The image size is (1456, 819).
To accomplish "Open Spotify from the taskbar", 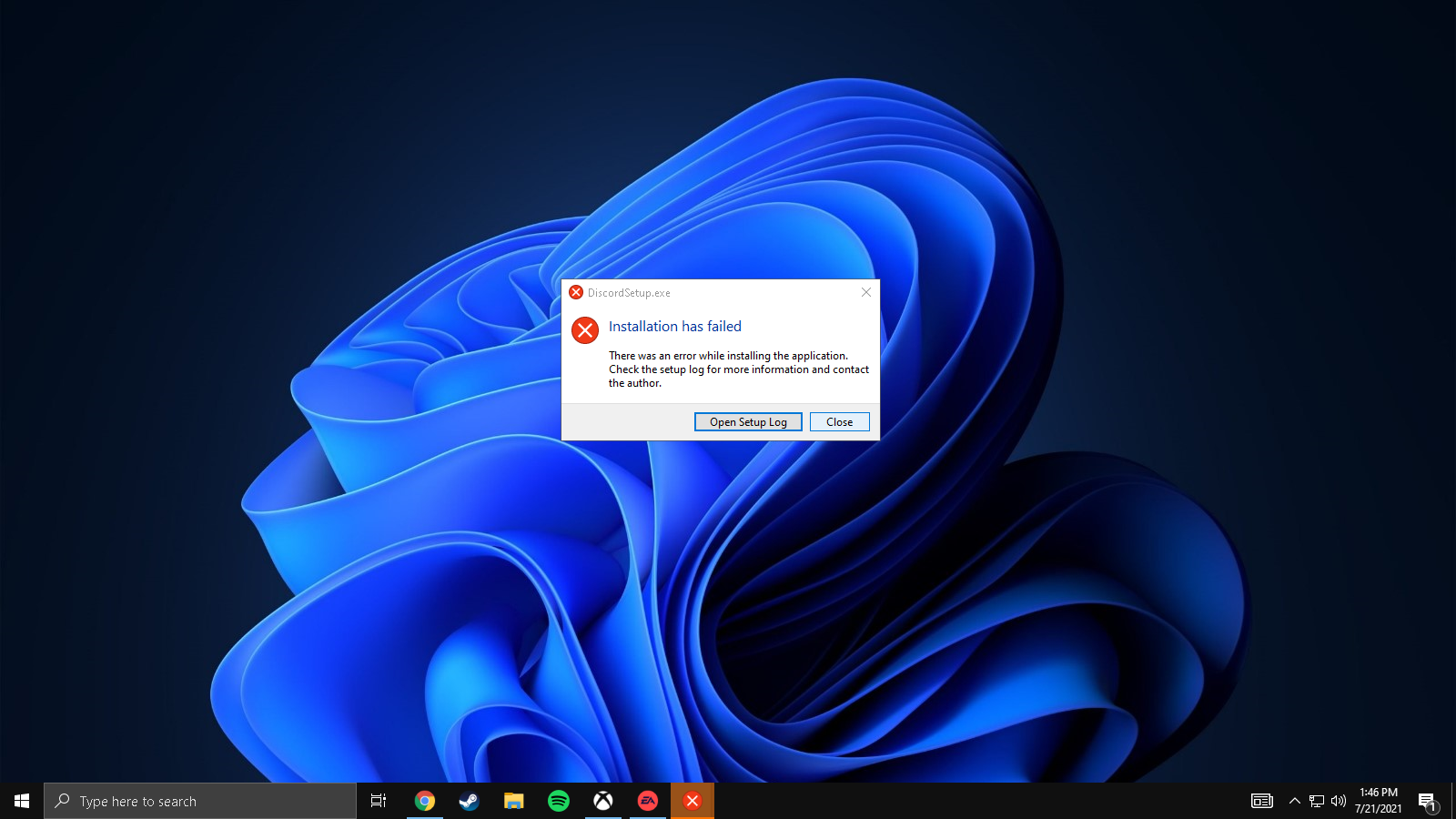I will tap(559, 801).
